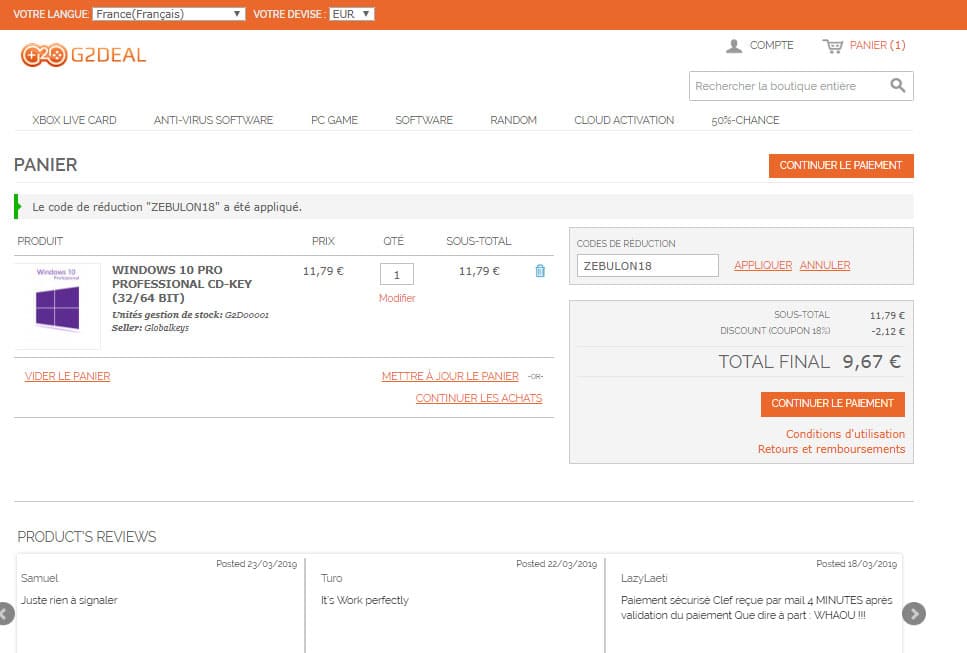Click the Appliquer coupon link

[763, 265]
